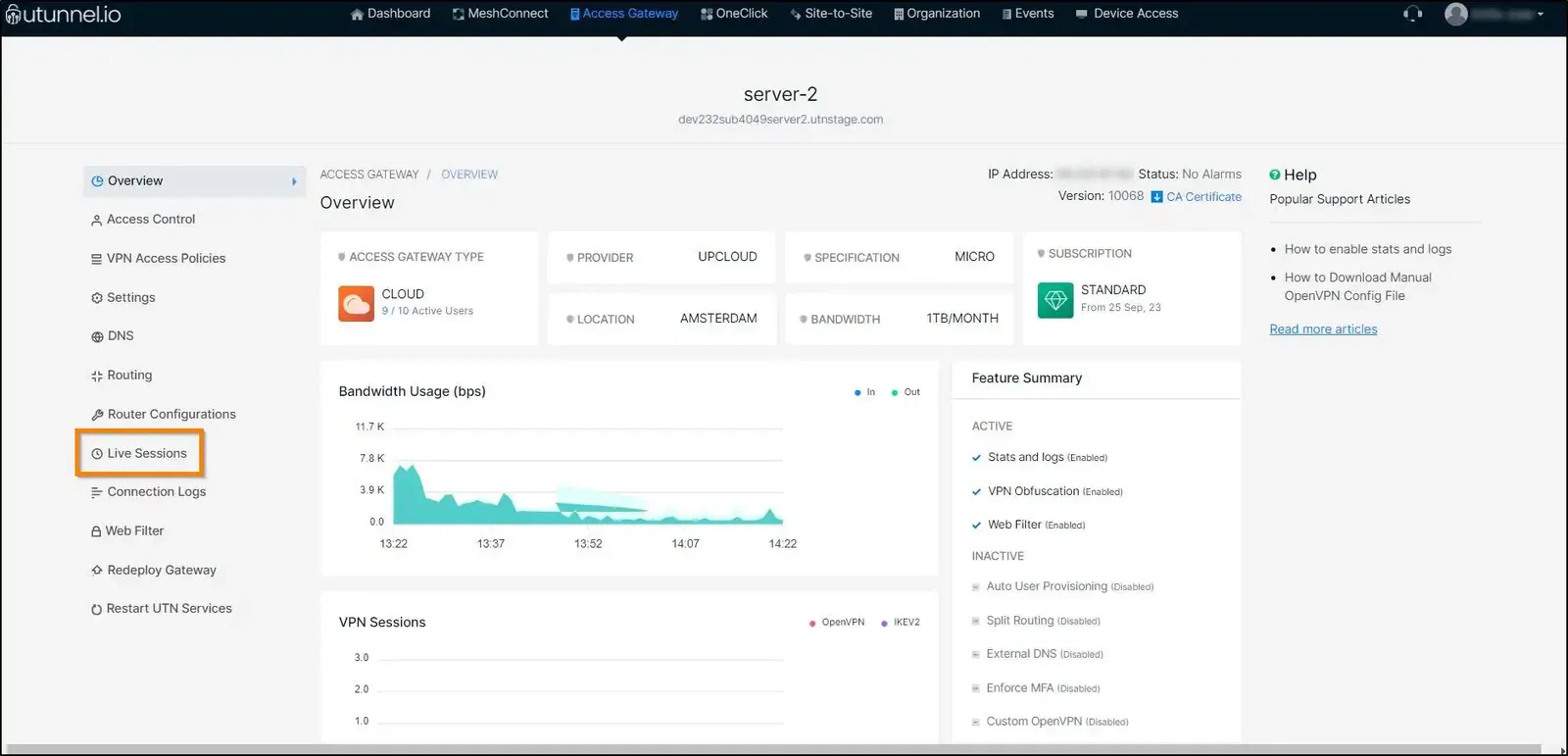Open the Site-to-Site menu item

(831, 14)
